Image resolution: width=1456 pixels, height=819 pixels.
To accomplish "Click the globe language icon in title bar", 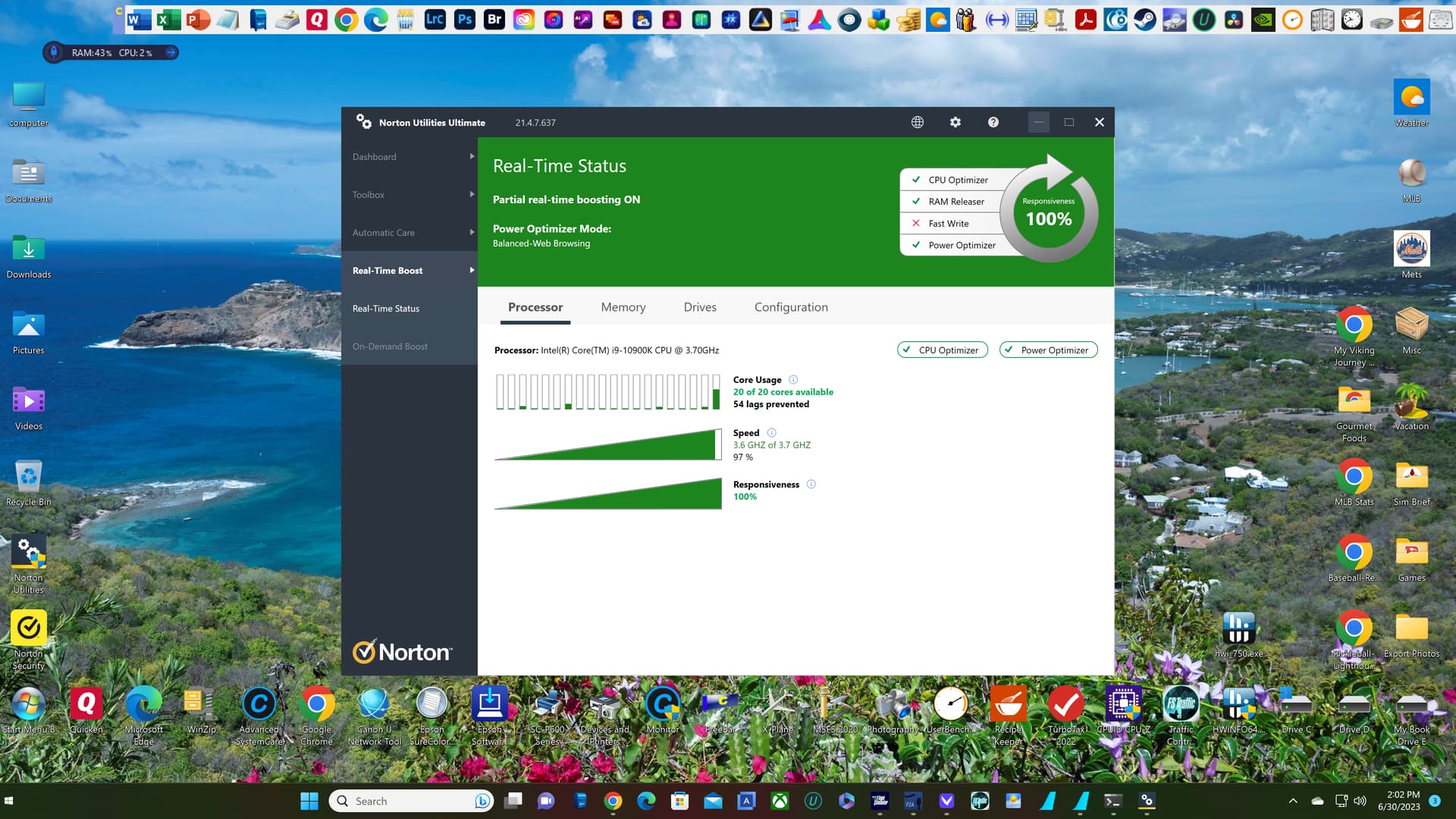I will pyautogui.click(x=918, y=122).
